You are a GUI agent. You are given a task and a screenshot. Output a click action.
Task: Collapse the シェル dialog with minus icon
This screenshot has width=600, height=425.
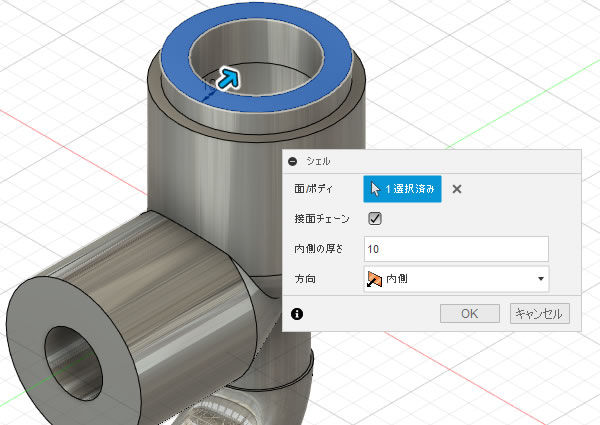click(293, 161)
